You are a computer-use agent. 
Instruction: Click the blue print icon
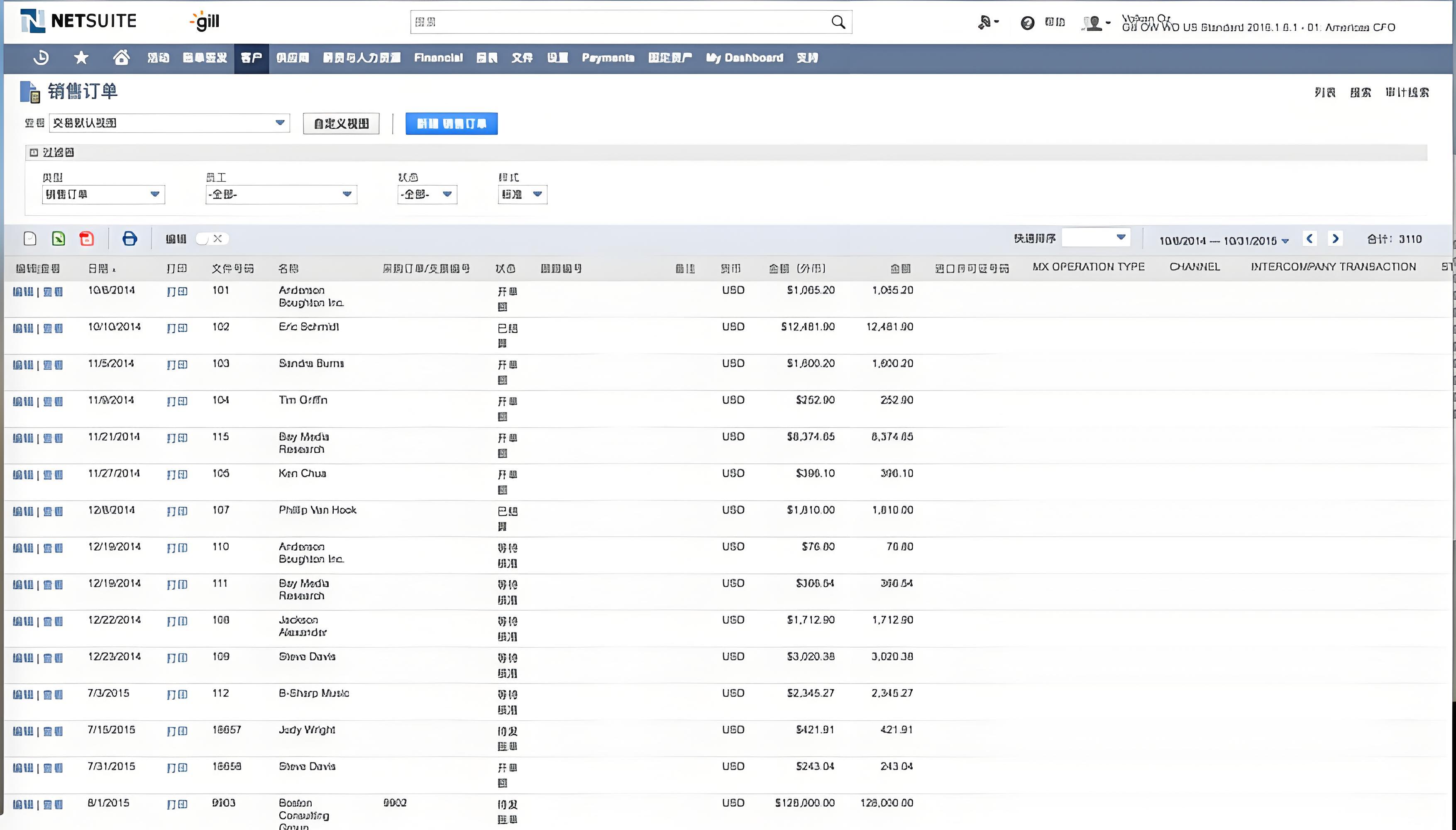(129, 238)
